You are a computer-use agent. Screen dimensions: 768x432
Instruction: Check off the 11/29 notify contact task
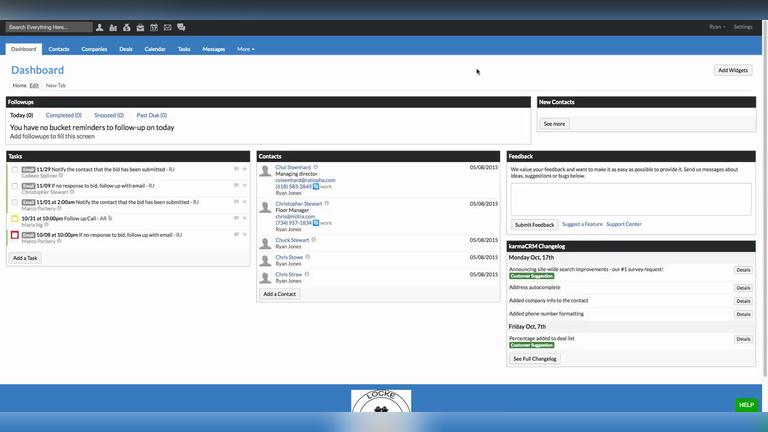[x=15, y=170]
